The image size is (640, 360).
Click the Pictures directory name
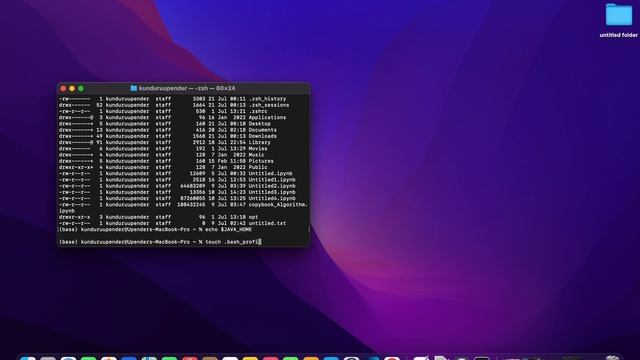[x=261, y=161]
